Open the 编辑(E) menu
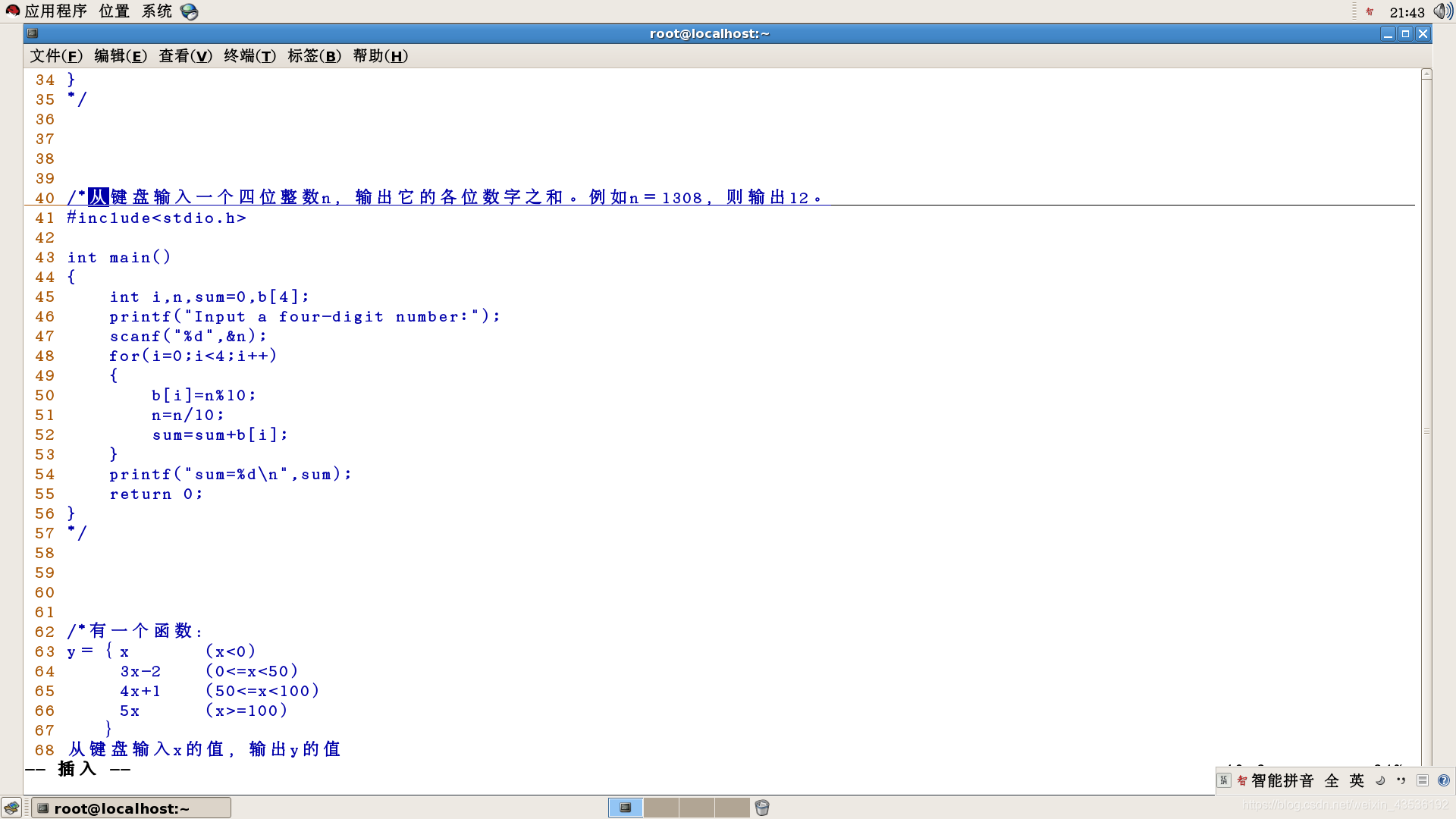The image size is (1456, 819). coord(121,56)
